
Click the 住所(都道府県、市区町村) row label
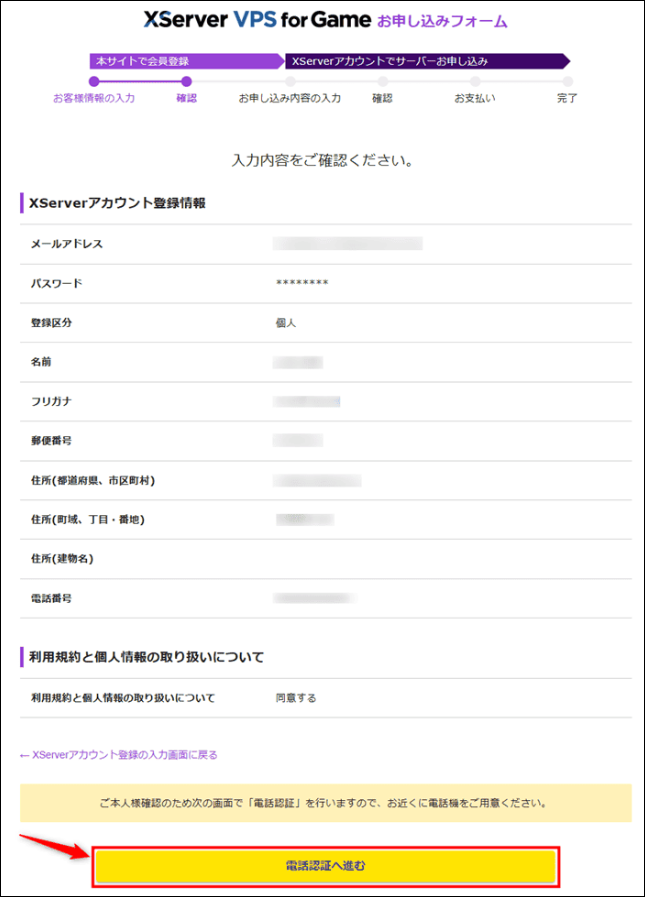[x=93, y=480]
